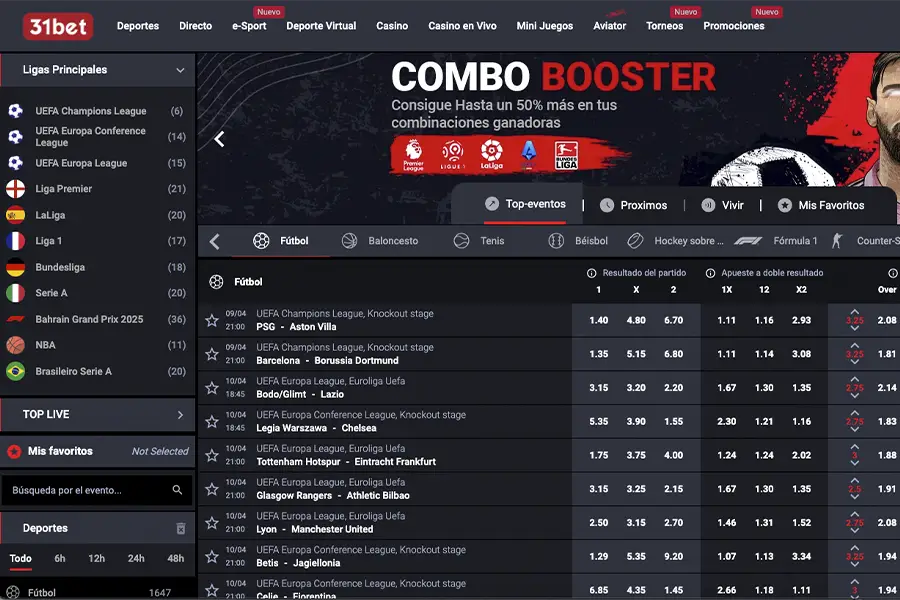
Task: Increase the total line above 3.25 in the PSG row
Action: [x=855, y=312]
